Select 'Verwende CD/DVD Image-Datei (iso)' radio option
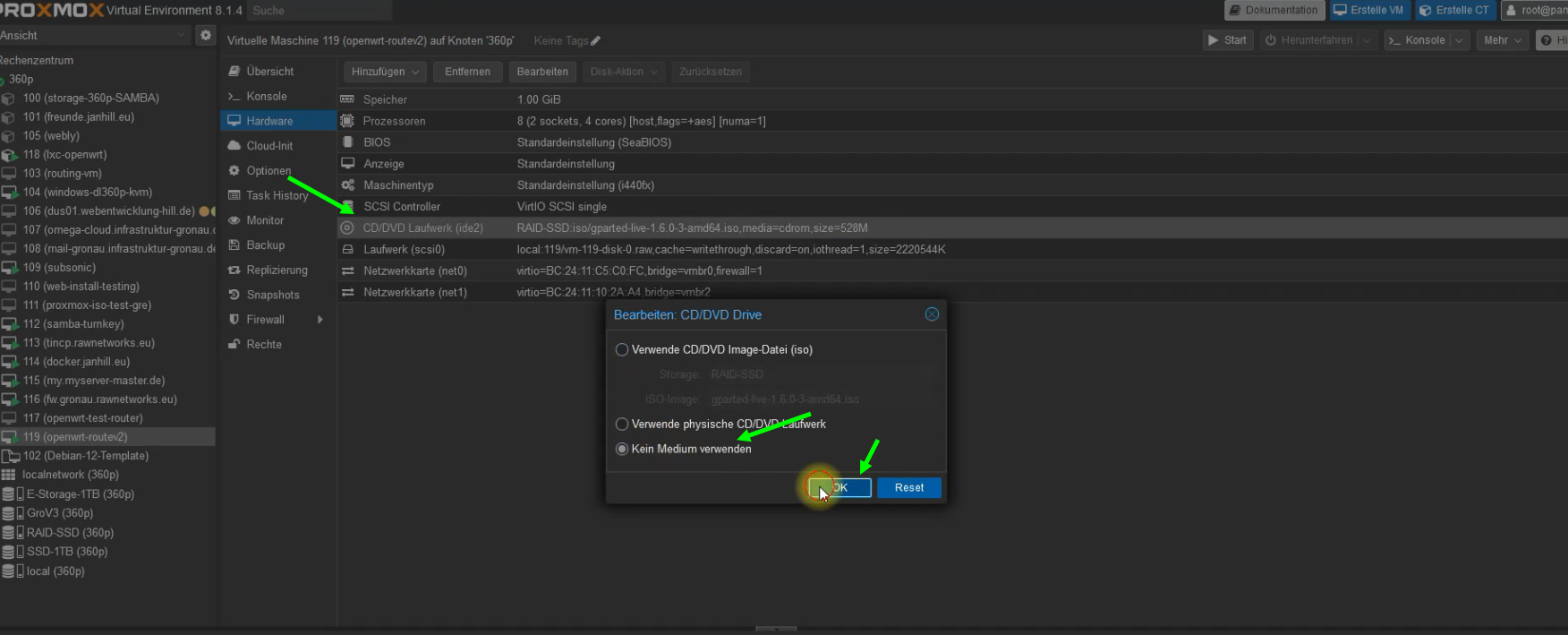1568x635 pixels. (622, 350)
